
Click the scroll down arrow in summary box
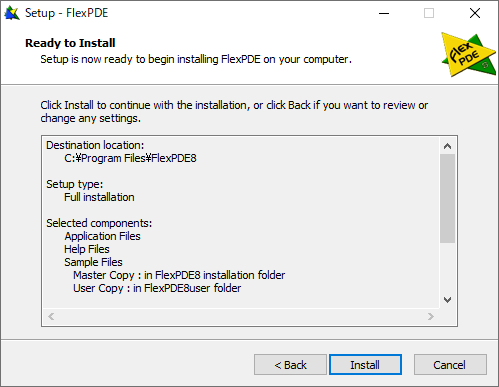447,300
